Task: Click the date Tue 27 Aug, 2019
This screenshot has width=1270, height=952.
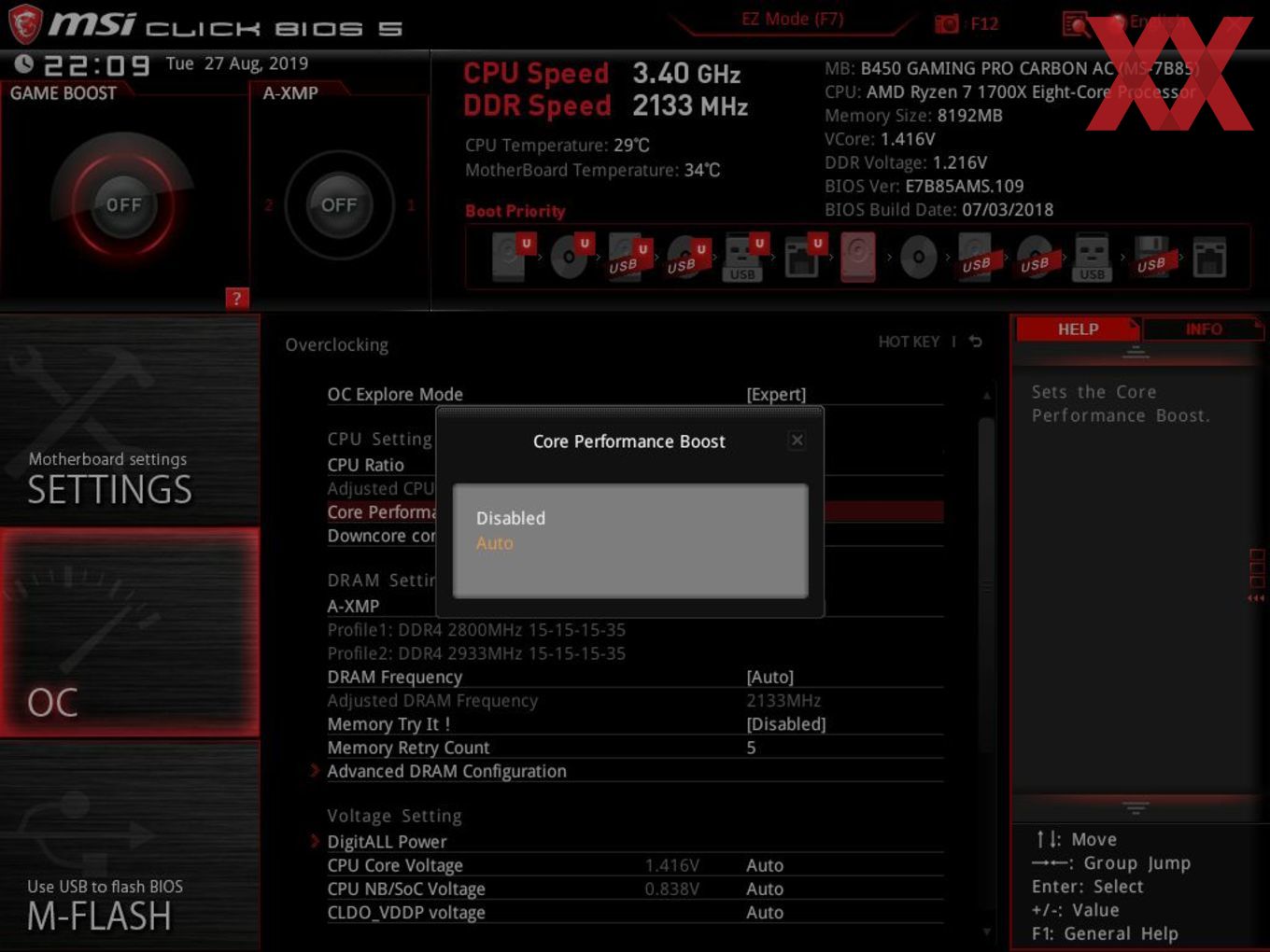Action: [237, 63]
